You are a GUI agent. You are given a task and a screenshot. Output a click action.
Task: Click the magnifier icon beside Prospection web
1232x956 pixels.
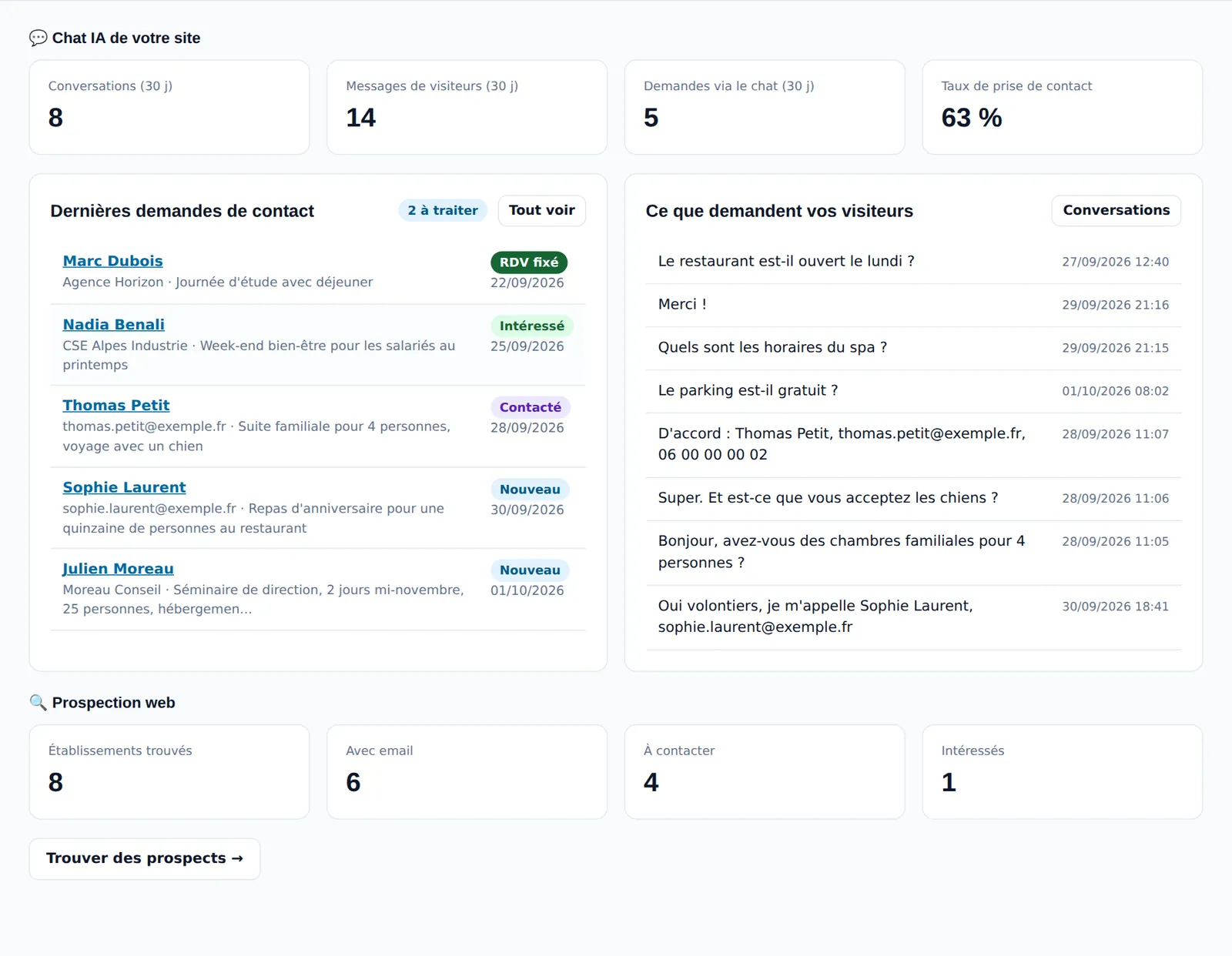[38, 703]
